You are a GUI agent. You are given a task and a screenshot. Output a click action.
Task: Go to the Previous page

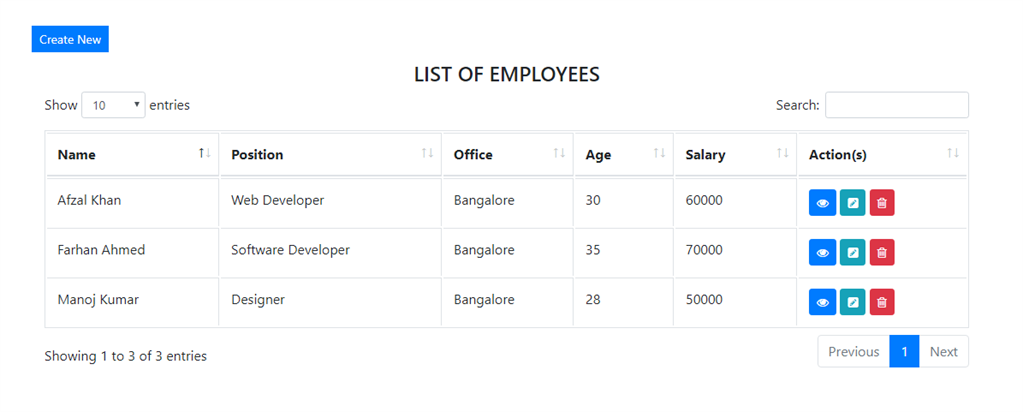pyautogui.click(x=853, y=352)
